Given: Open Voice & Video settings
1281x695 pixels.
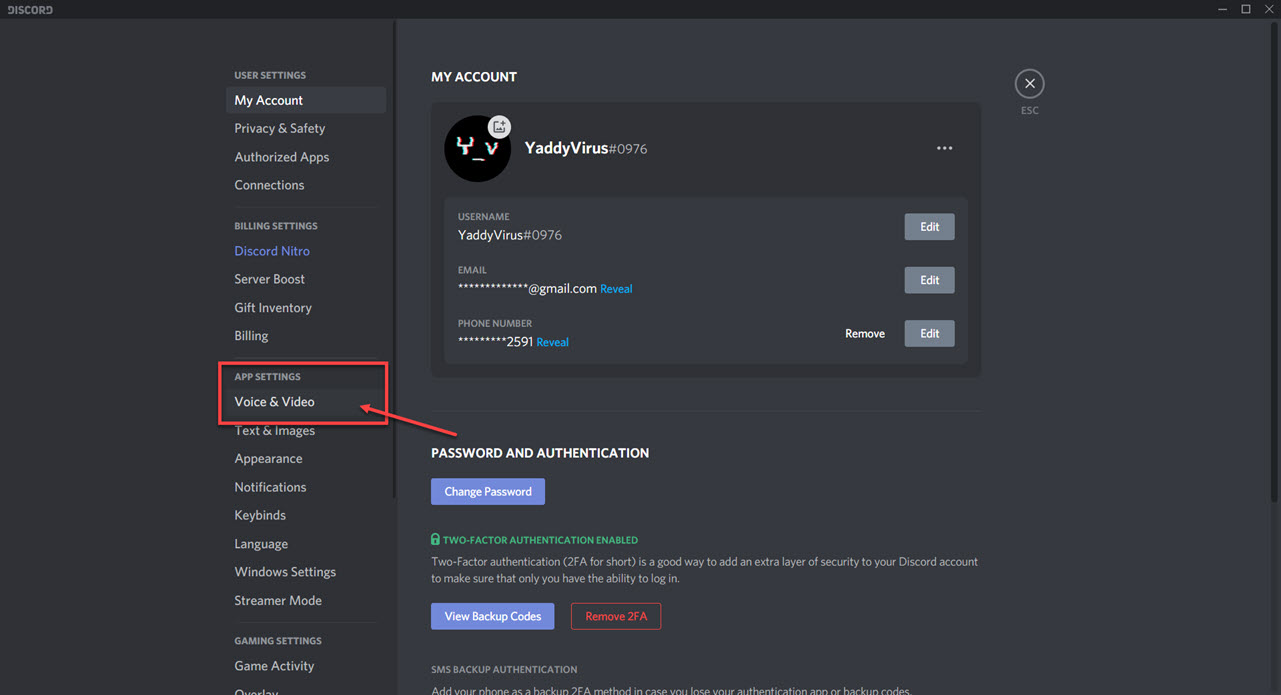Looking at the screenshot, I should click(x=273, y=401).
